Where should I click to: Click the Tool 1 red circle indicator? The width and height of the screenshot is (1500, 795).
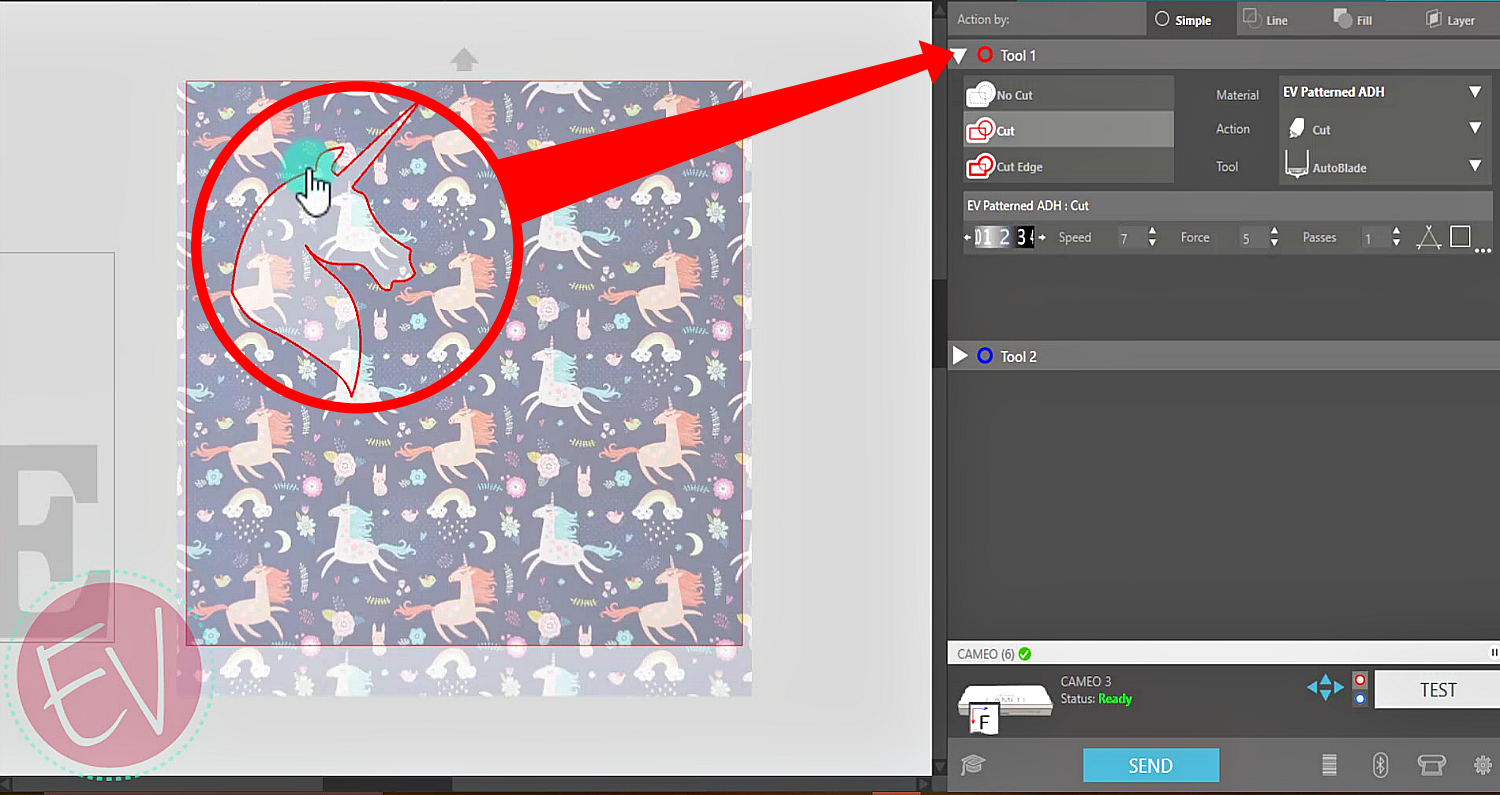984,55
